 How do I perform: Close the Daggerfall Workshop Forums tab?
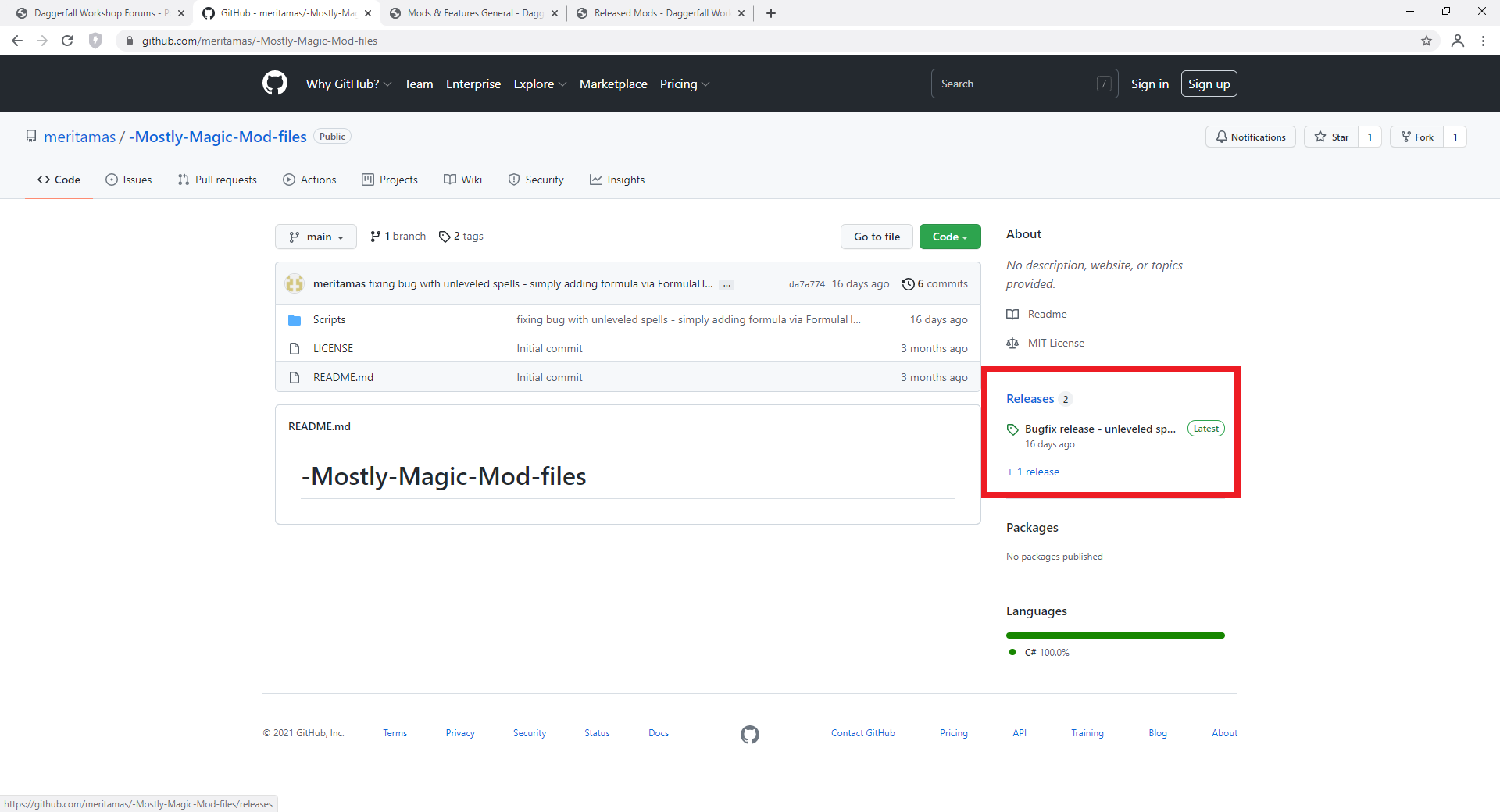tap(181, 13)
